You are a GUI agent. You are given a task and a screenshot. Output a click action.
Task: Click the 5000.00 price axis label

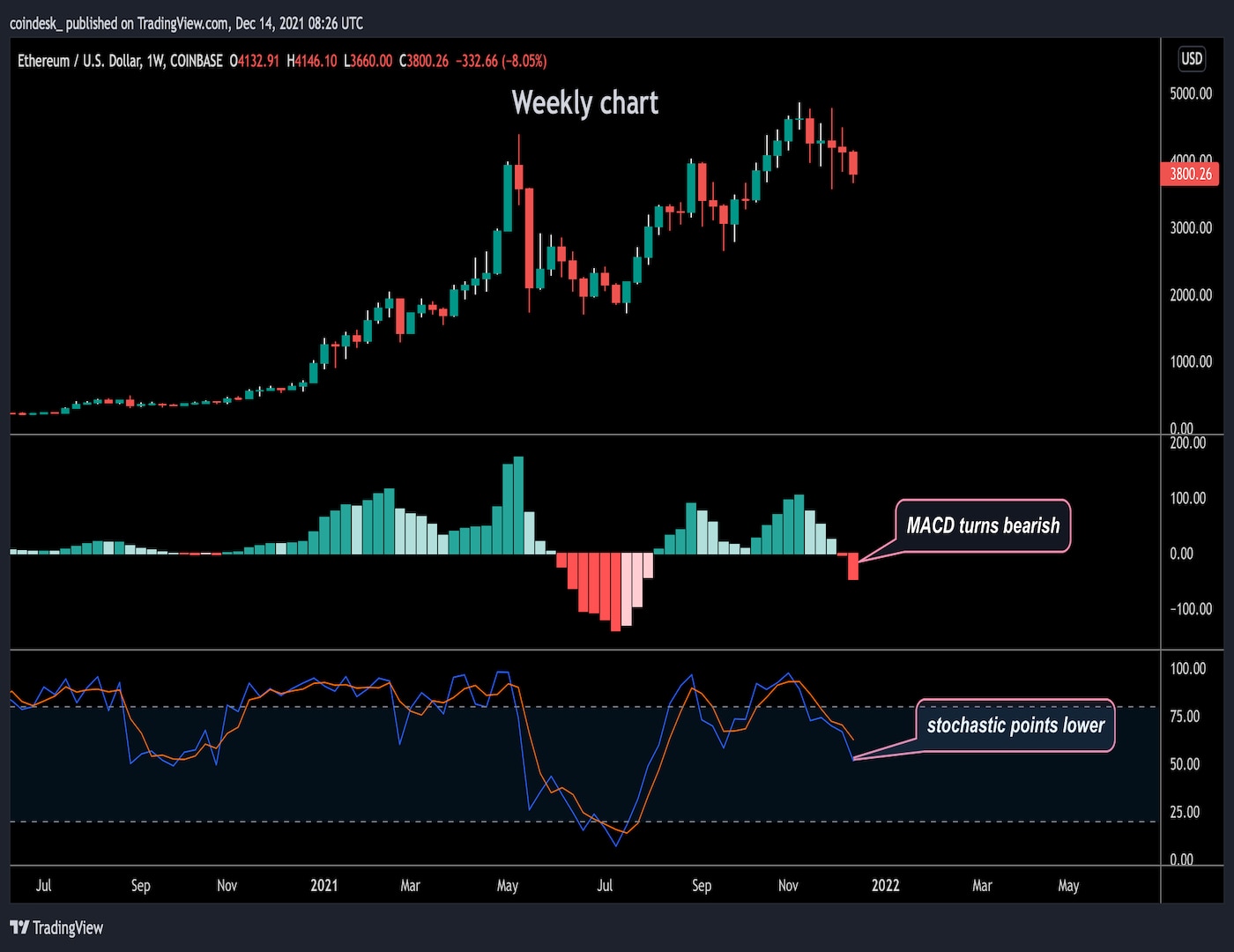[x=1190, y=93]
